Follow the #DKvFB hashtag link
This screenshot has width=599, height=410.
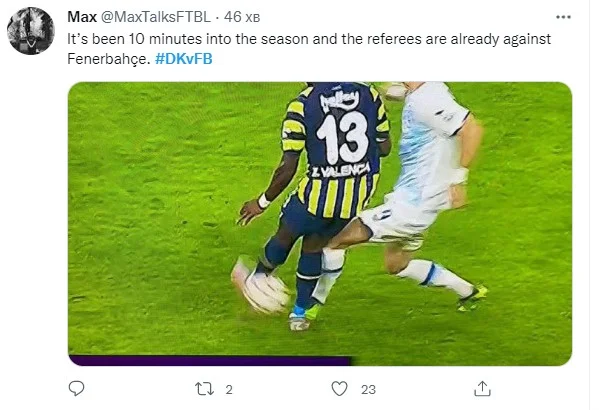click(184, 59)
